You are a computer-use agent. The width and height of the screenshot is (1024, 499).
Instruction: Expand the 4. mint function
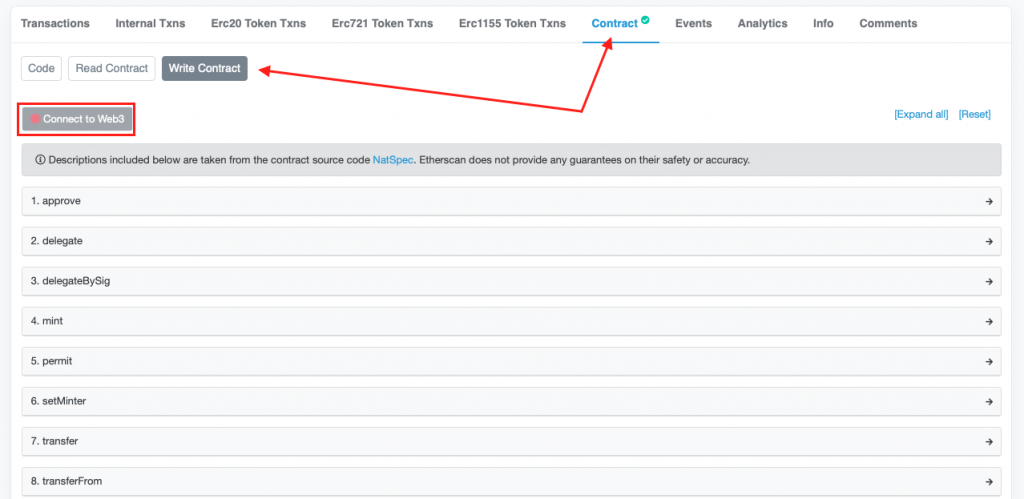click(x=511, y=321)
